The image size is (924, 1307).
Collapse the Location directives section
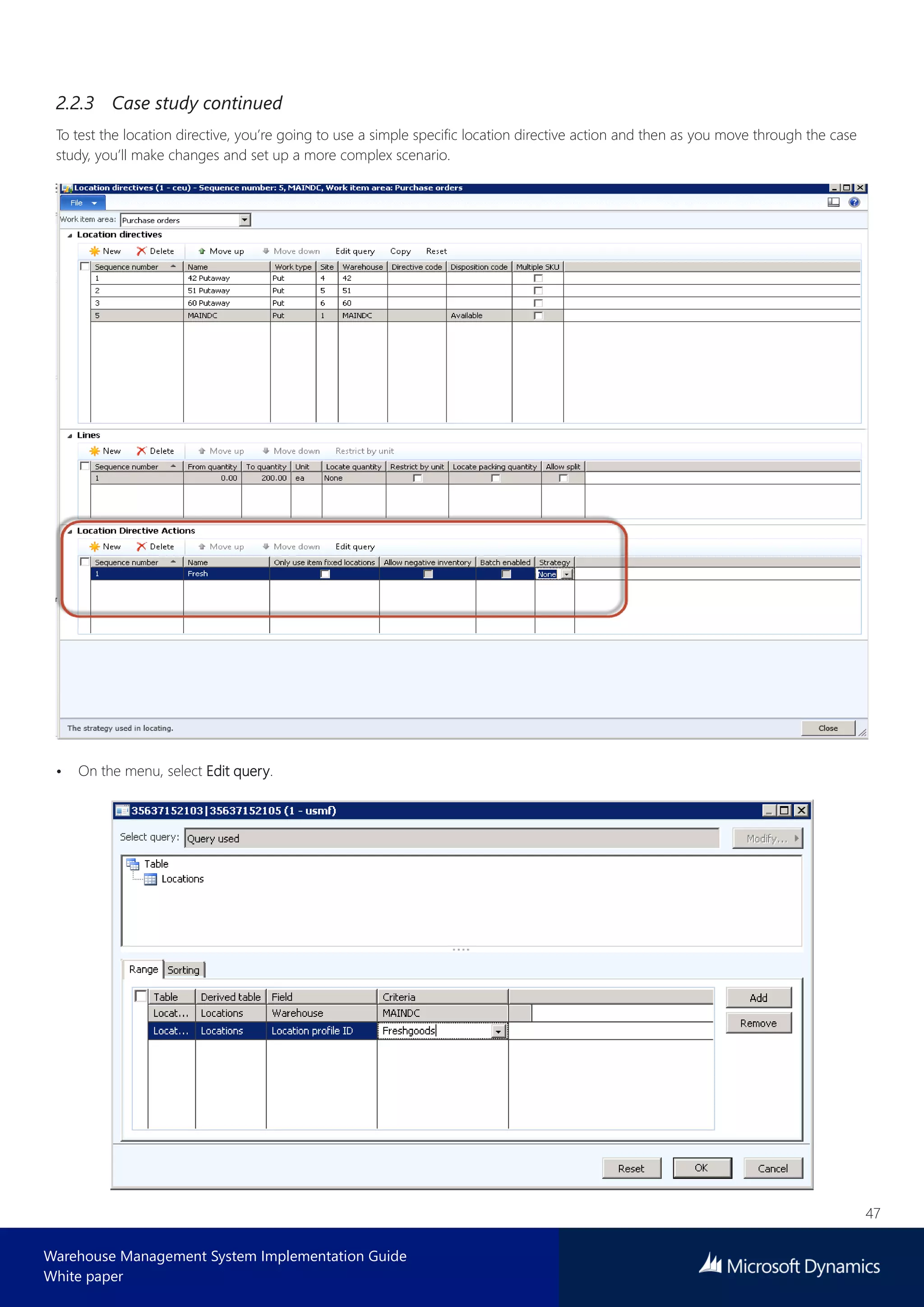pyautogui.click(x=70, y=235)
